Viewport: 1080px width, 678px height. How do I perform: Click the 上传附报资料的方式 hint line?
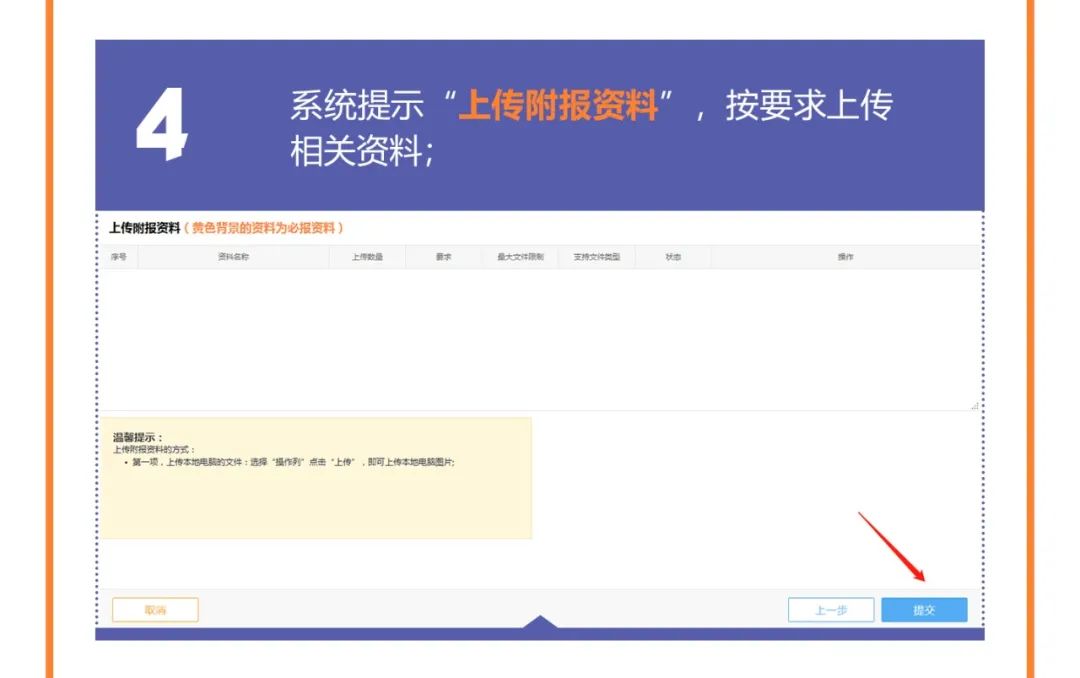coord(154,449)
